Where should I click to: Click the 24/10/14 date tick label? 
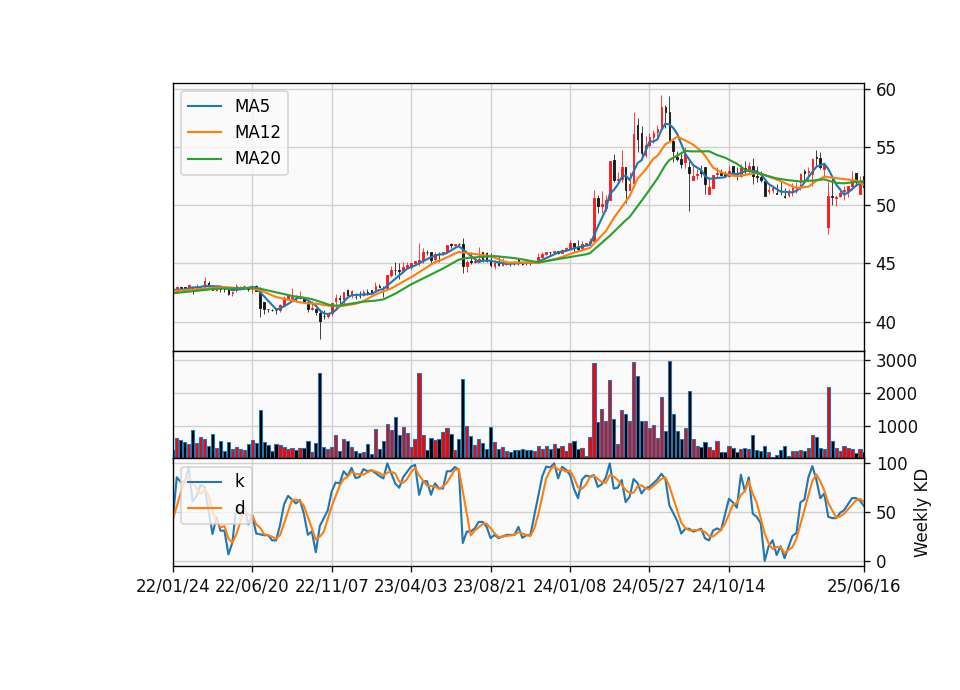729,586
